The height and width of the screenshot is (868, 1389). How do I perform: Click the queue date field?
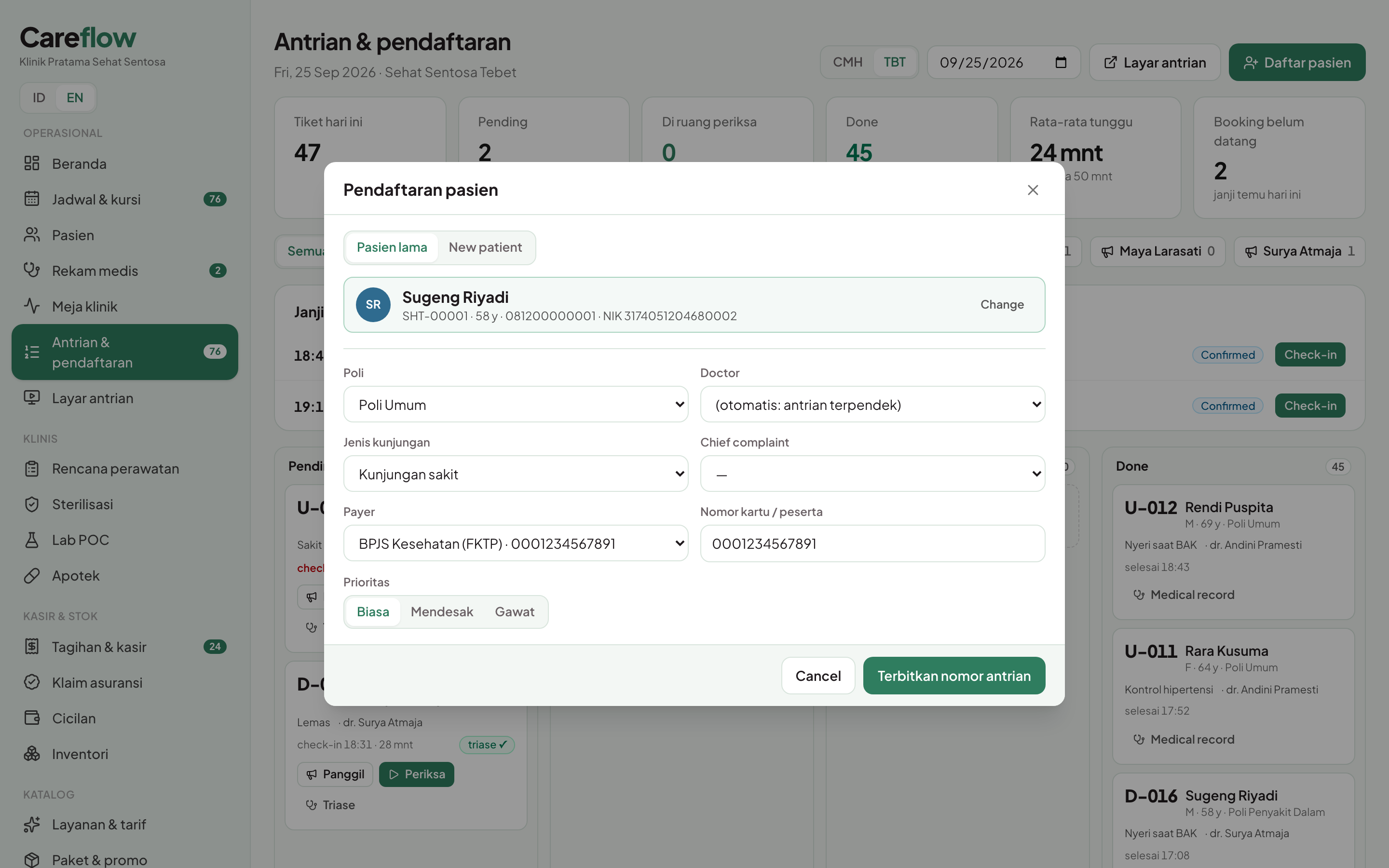point(1003,62)
